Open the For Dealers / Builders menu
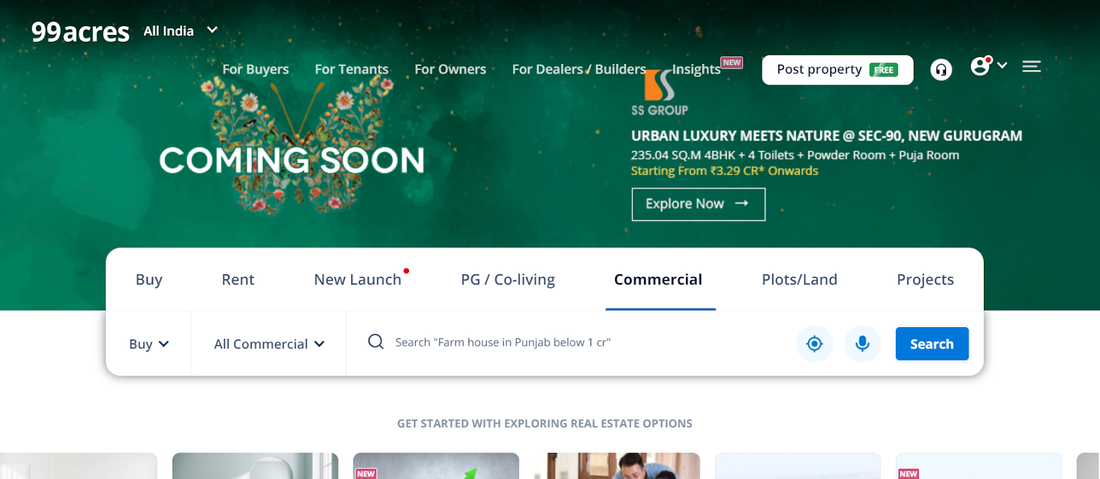Viewport: 1100px width, 479px height. point(579,69)
